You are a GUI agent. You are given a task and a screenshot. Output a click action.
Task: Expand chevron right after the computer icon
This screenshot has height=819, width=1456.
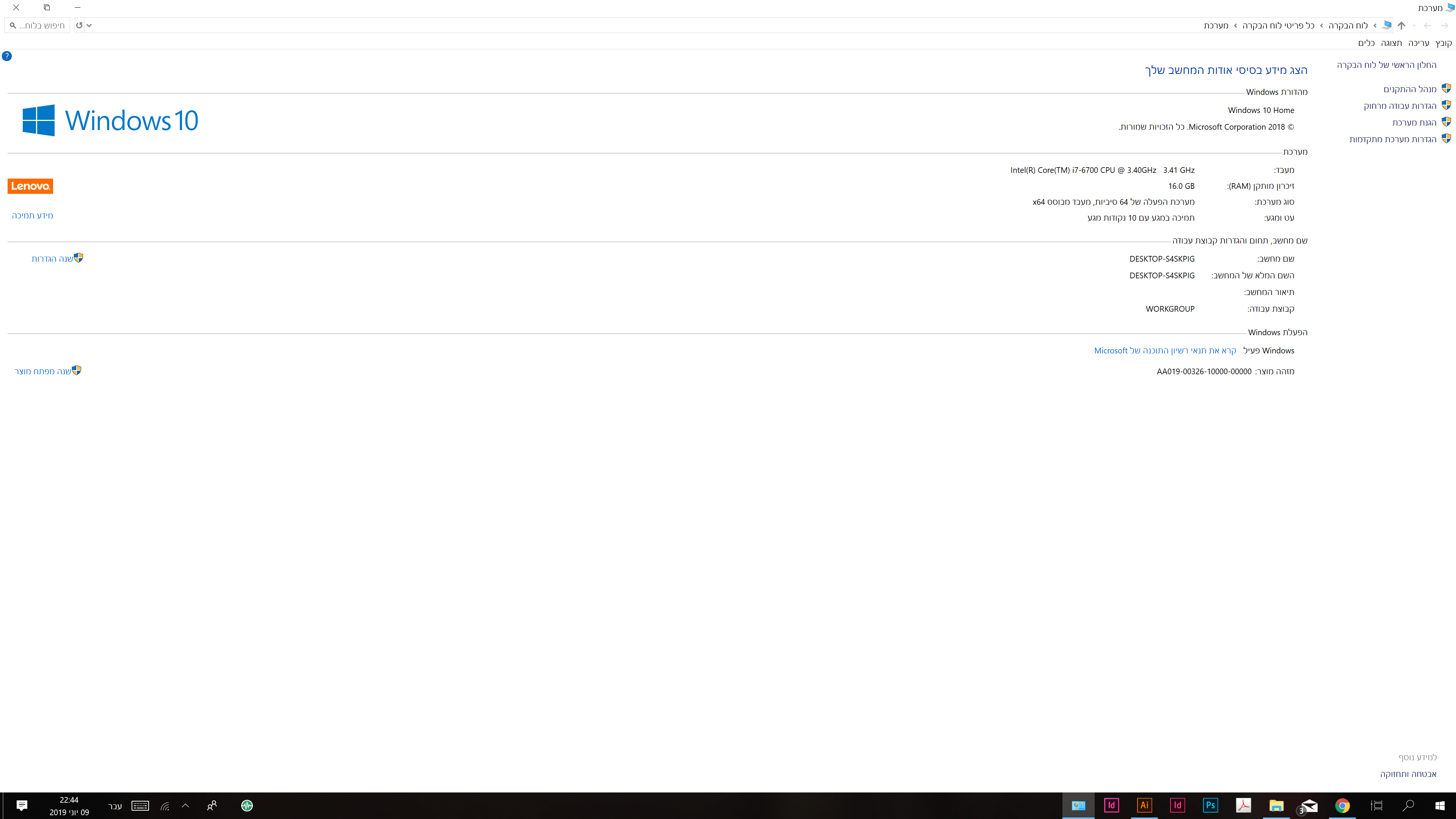1375,26
